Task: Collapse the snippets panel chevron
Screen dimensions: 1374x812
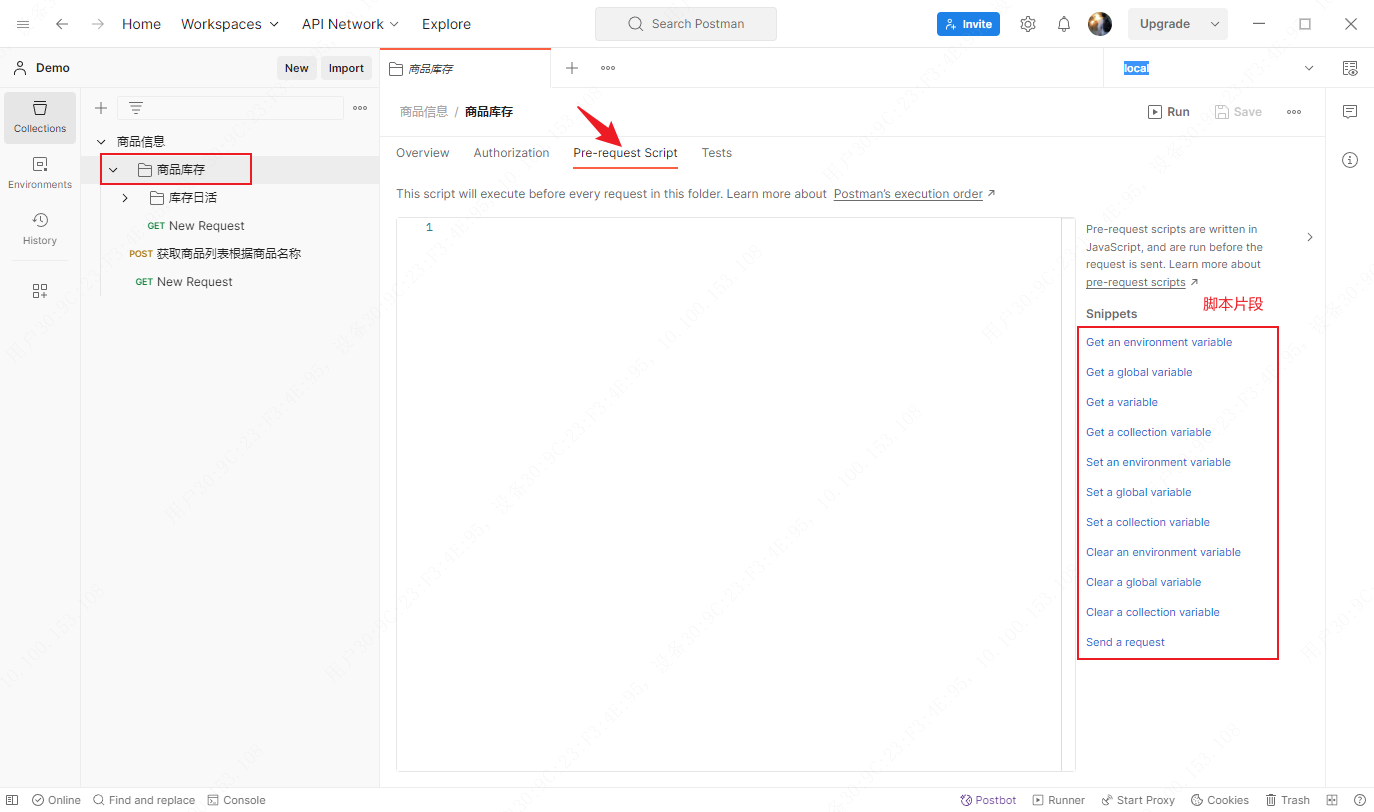Action: 1310,237
